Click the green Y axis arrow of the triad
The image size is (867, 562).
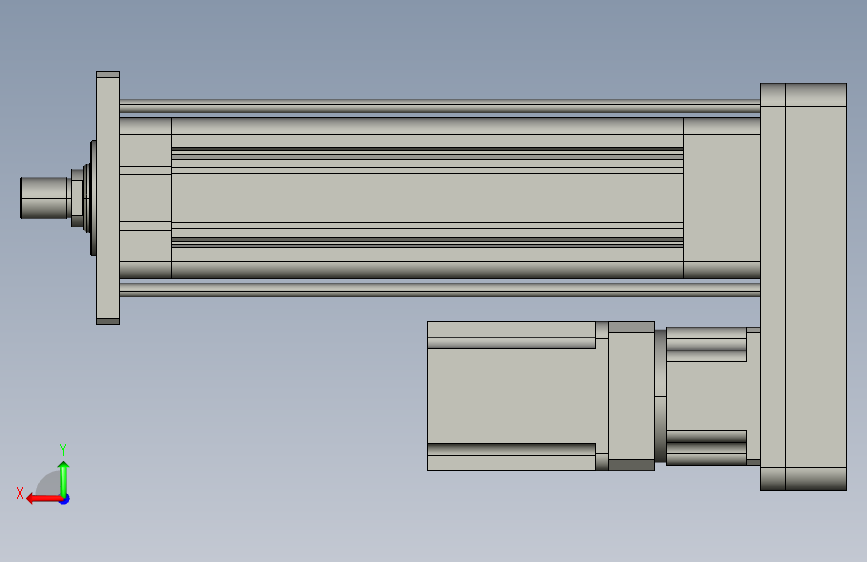[x=64, y=479]
